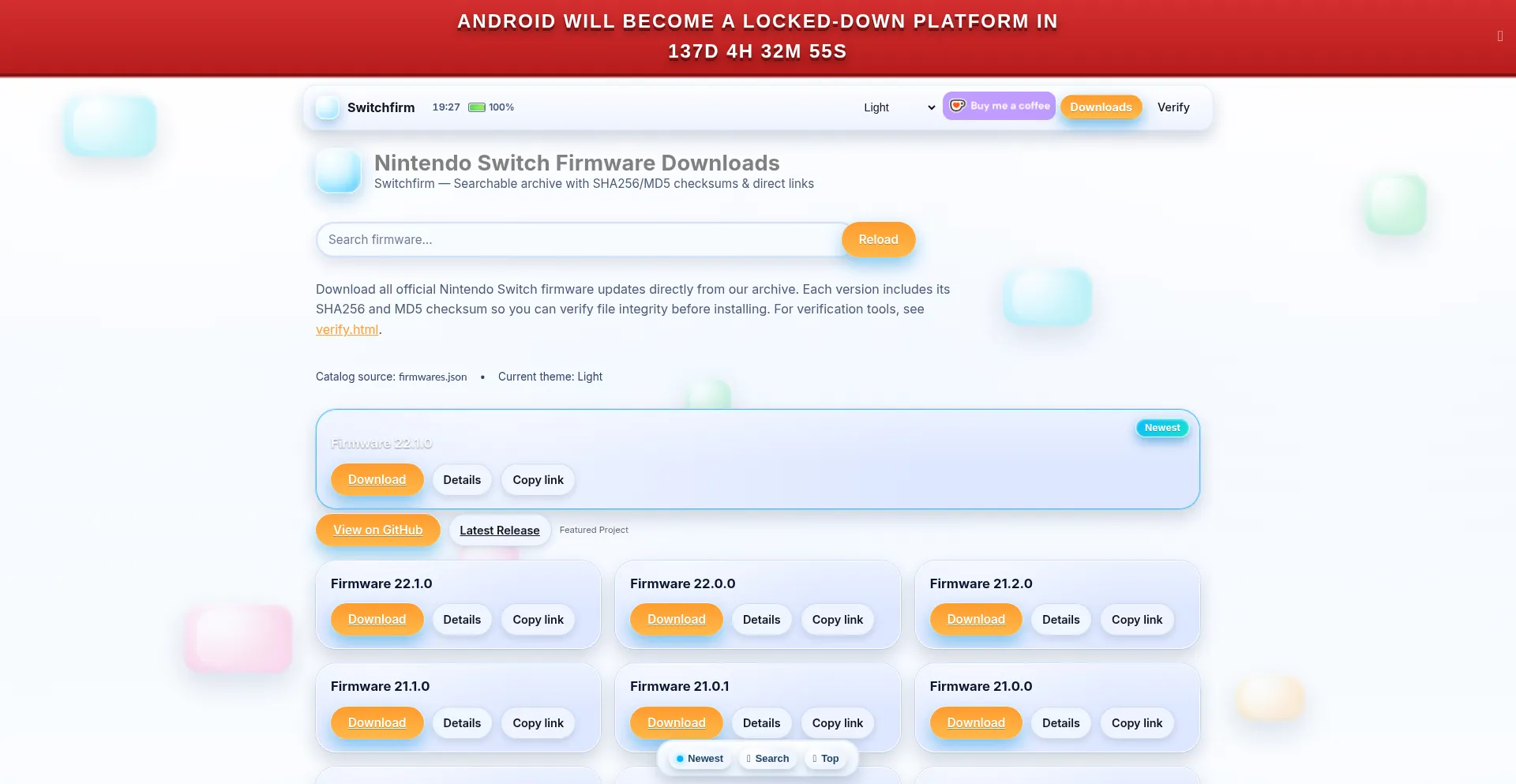This screenshot has width=1516, height=784.
Task: Open Details in the featured newest card
Action: pos(462,480)
